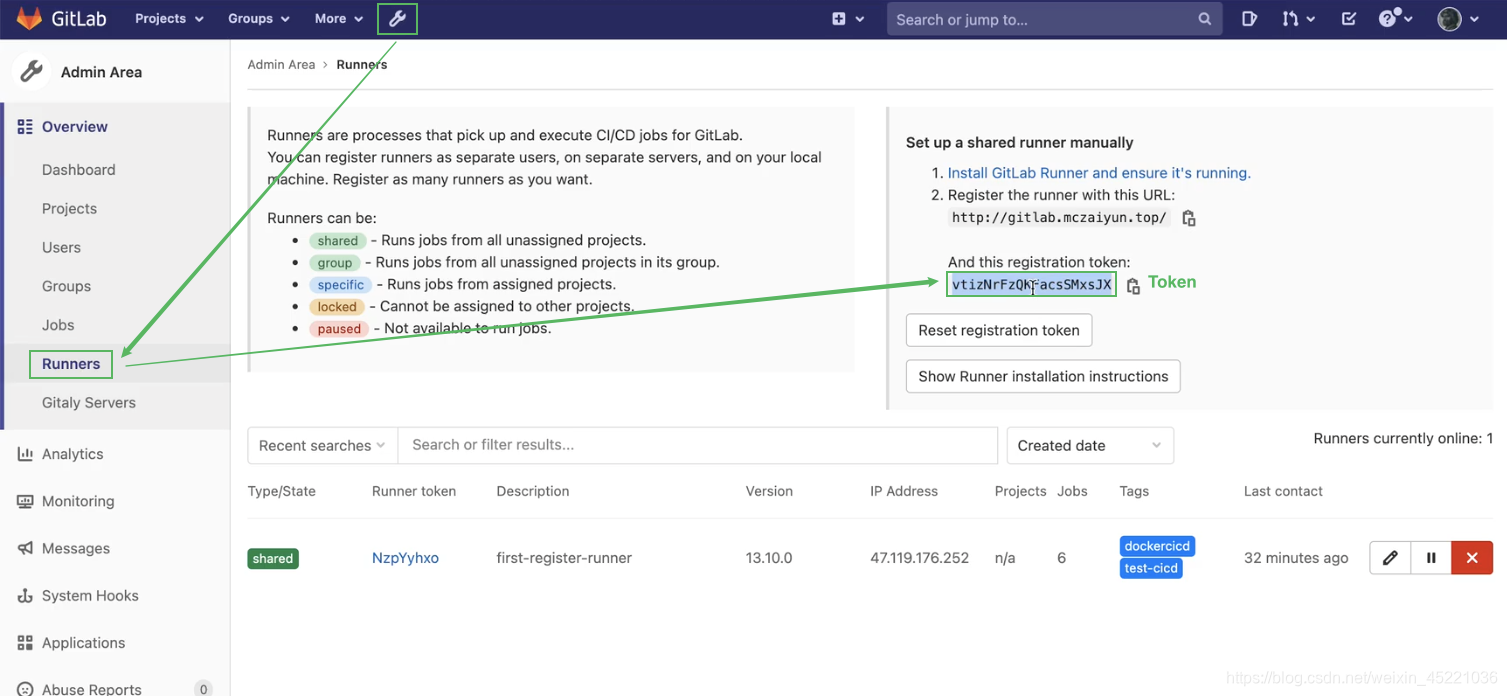Click the test-cicd tag
Viewport: 1507px width, 696px height.
[1151, 568]
